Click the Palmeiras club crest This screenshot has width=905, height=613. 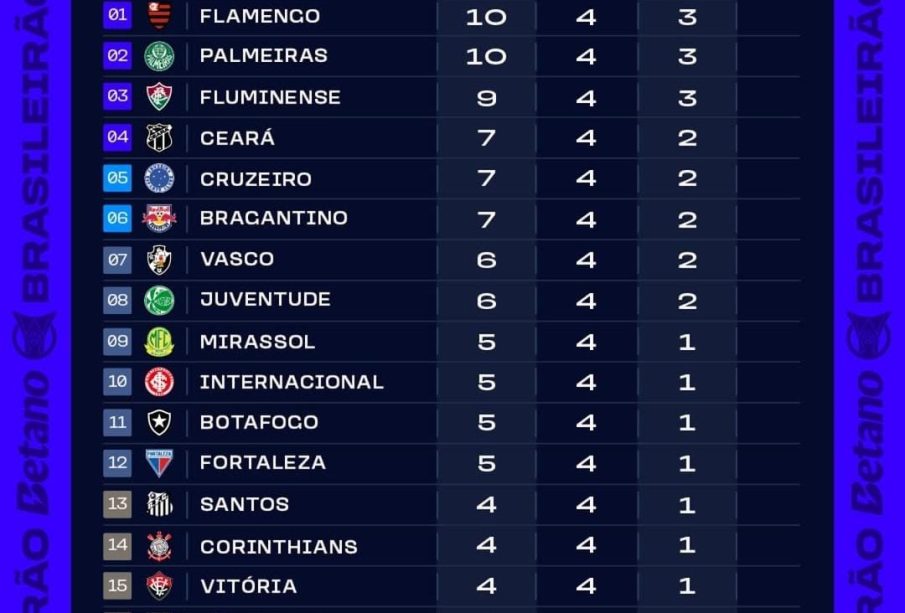point(159,56)
